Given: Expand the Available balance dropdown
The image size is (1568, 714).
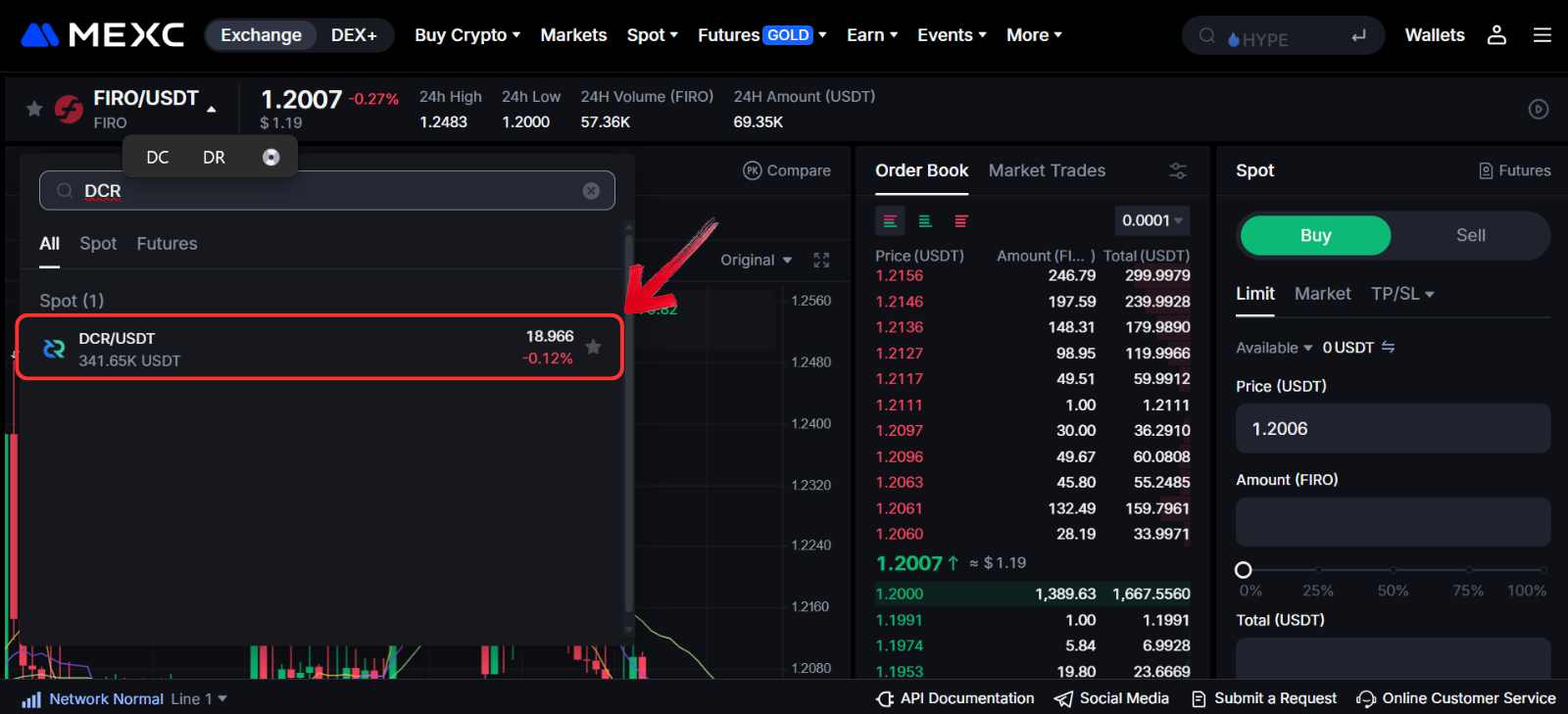Looking at the screenshot, I should tap(1274, 348).
